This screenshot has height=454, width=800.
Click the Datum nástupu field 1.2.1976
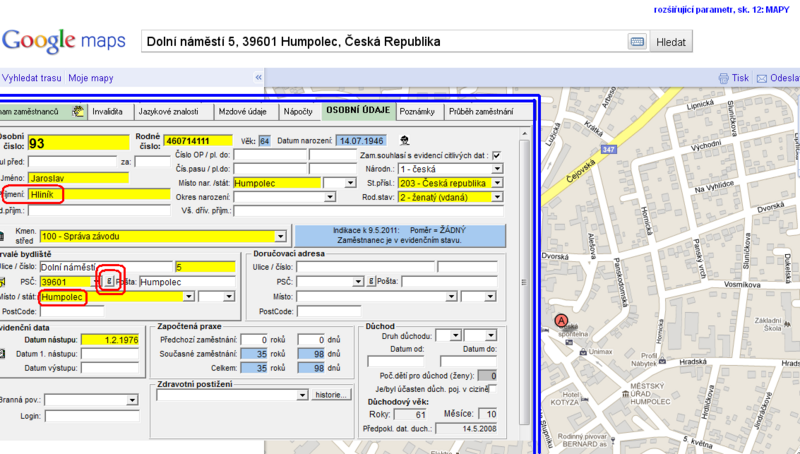click(110, 340)
